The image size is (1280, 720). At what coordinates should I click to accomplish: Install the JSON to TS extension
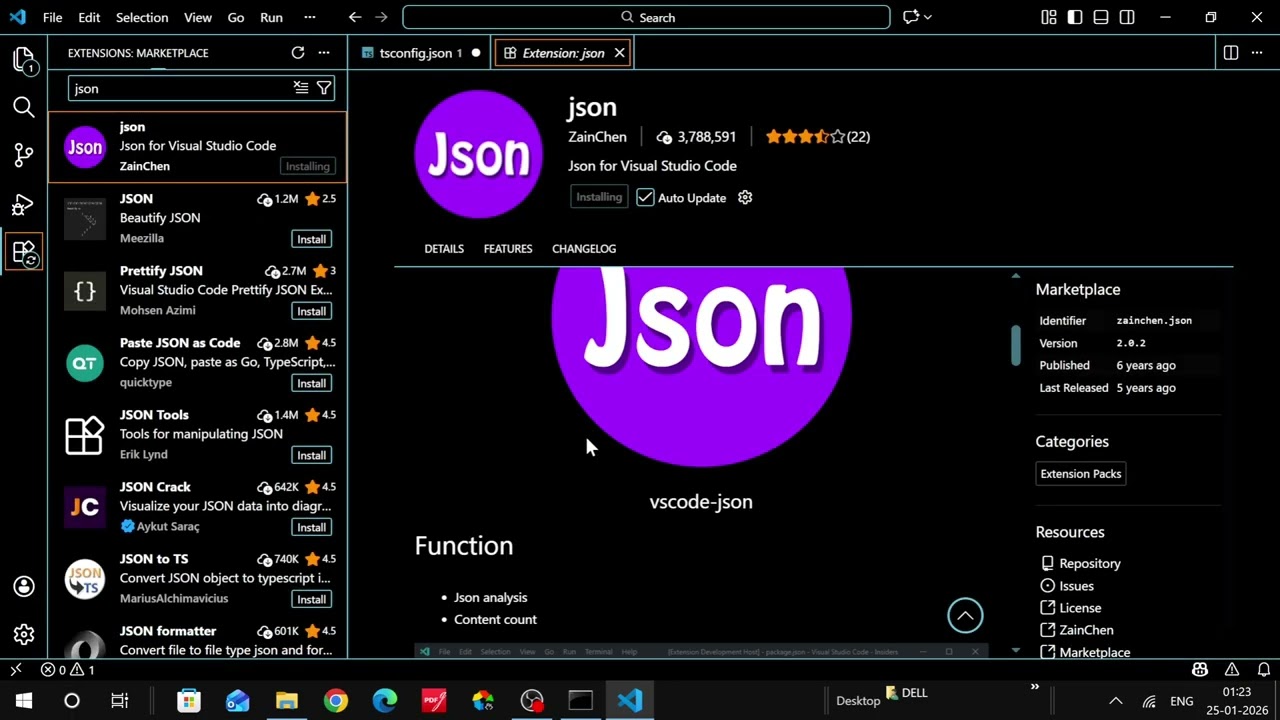(x=311, y=599)
